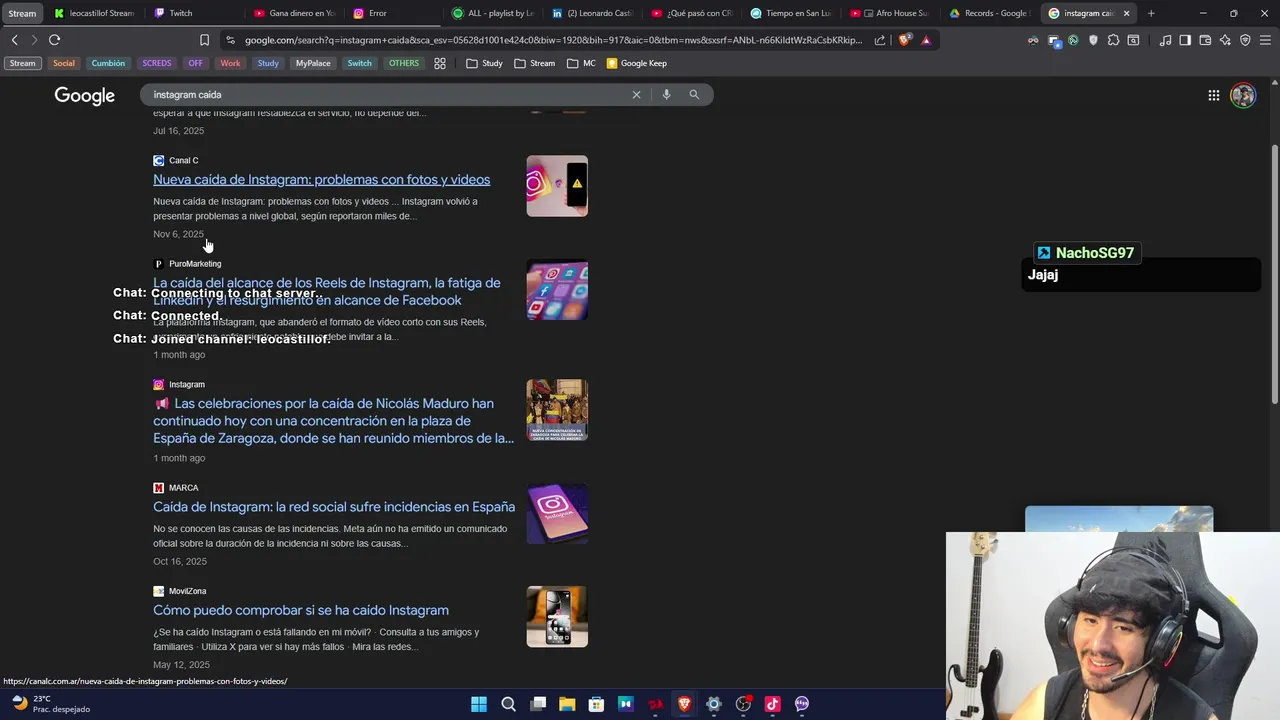1280x720 pixels.
Task: Open the Social bookmark group
Action: [x=64, y=63]
